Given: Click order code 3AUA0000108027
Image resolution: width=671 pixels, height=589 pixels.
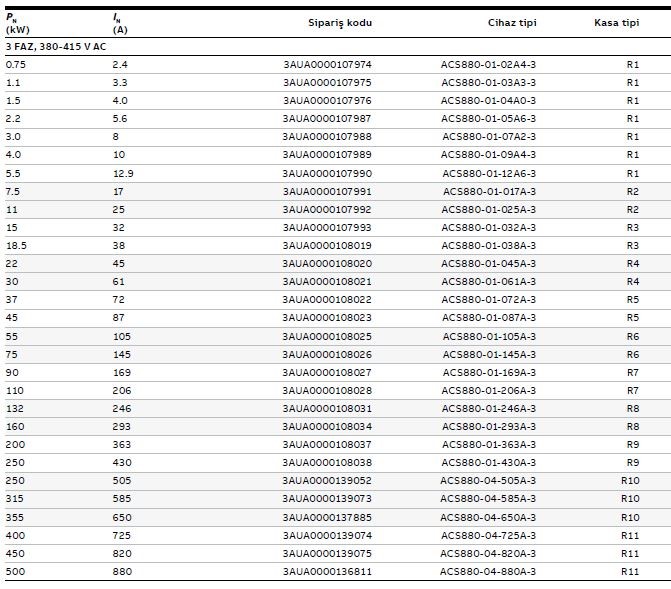Looking at the screenshot, I should coord(327,372).
